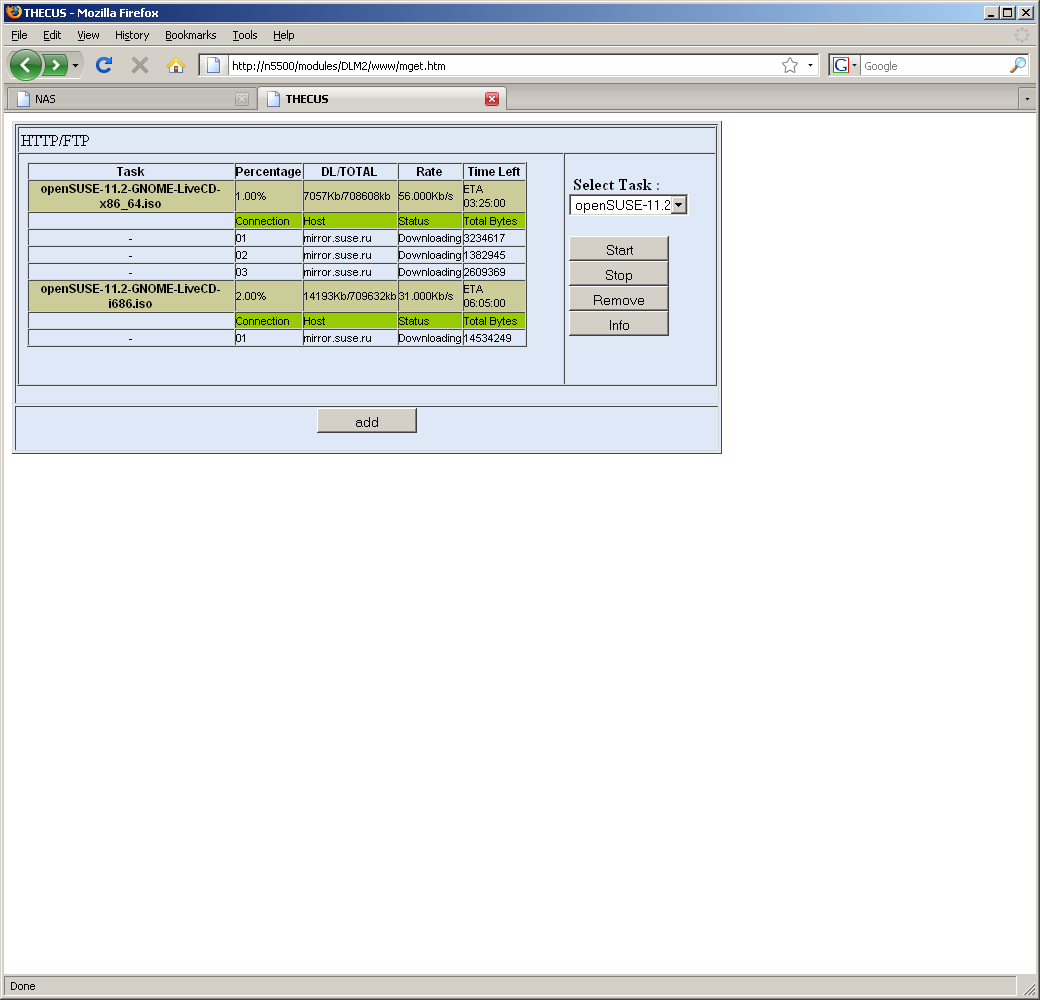Click the ETA 03:25:00 cell
Screen dimensions: 1040x1000
493,196
